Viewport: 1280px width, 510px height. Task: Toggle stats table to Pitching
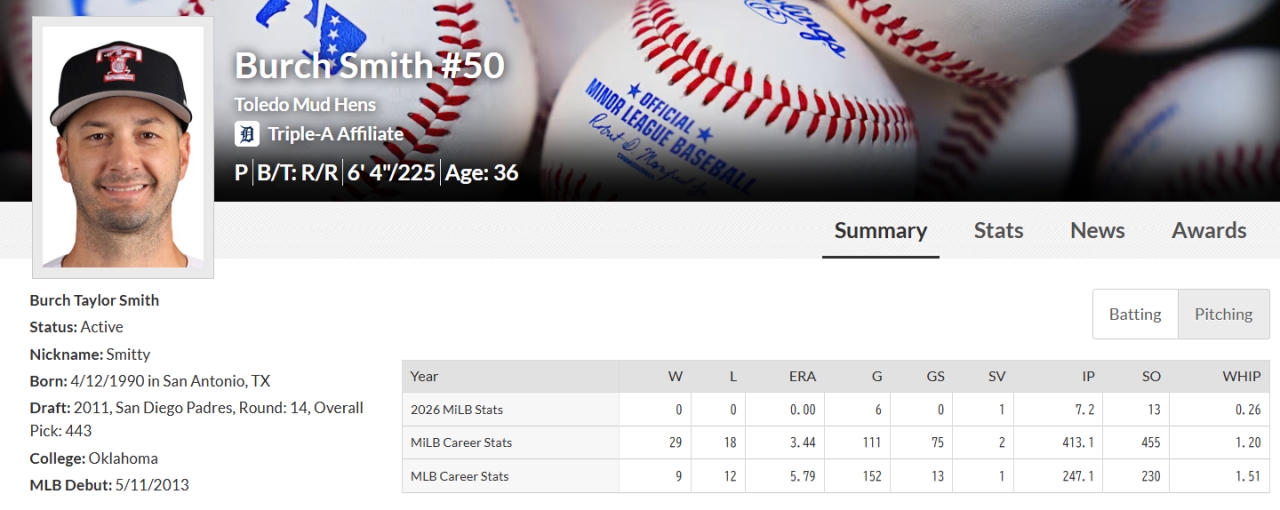click(1223, 314)
